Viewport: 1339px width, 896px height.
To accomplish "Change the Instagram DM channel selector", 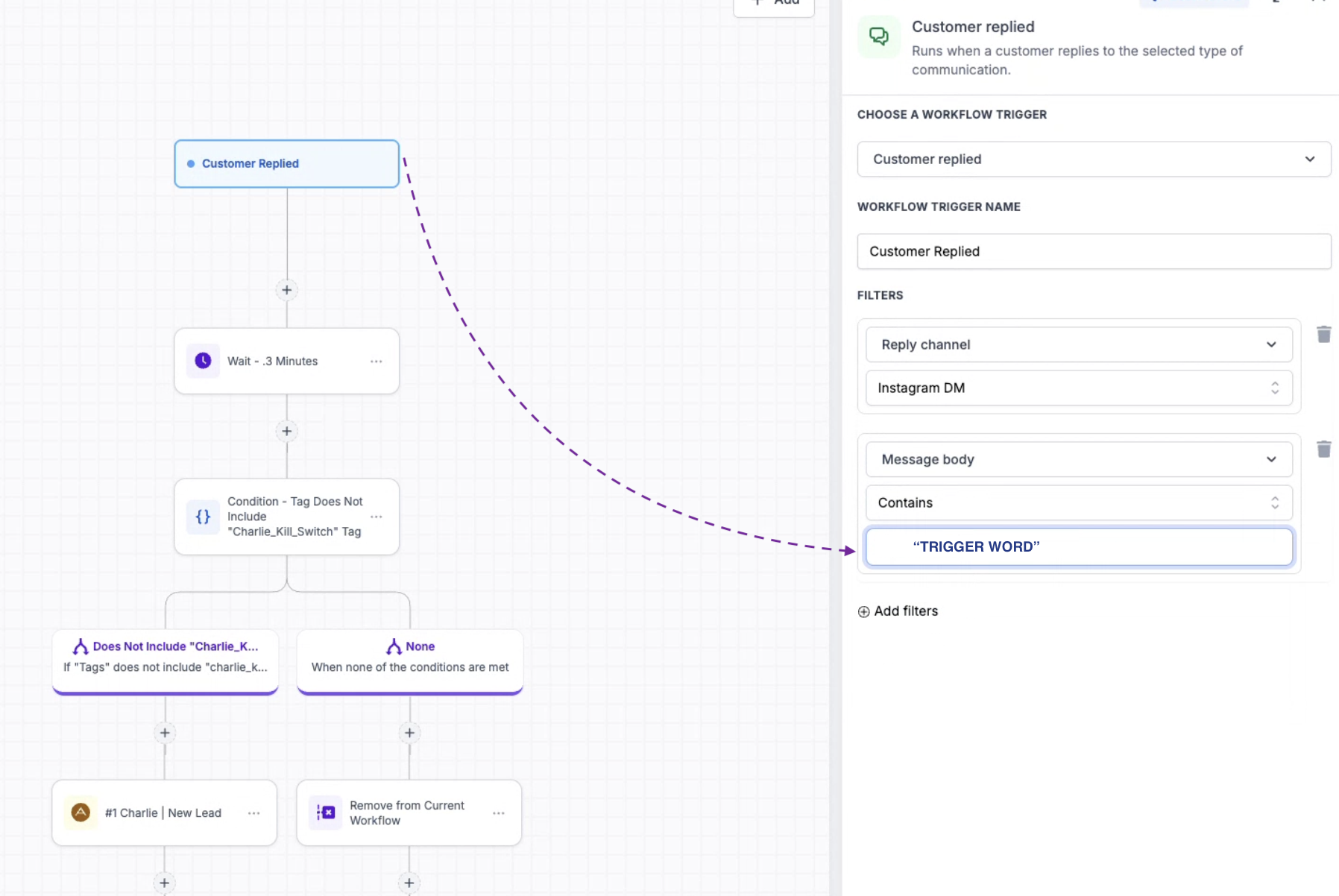I will click(x=1079, y=388).
